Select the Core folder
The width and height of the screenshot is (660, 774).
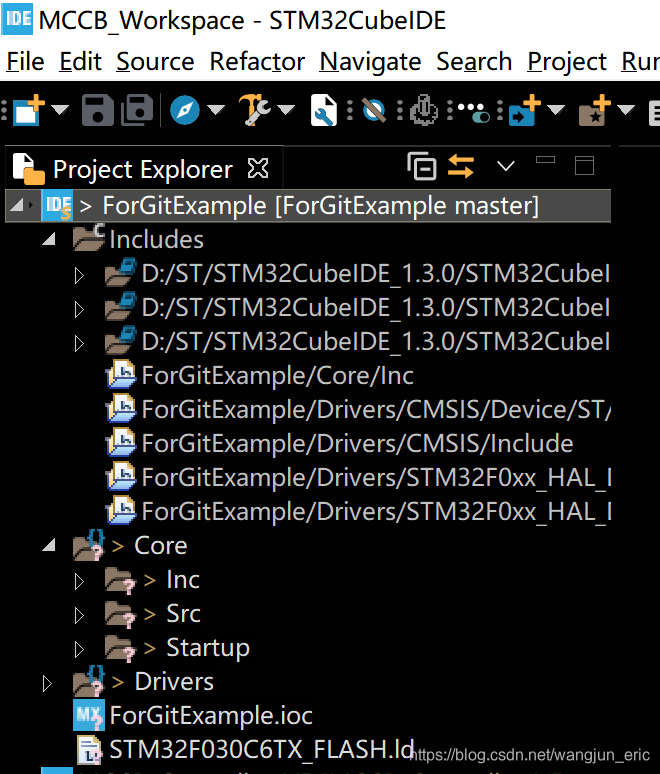pos(160,545)
